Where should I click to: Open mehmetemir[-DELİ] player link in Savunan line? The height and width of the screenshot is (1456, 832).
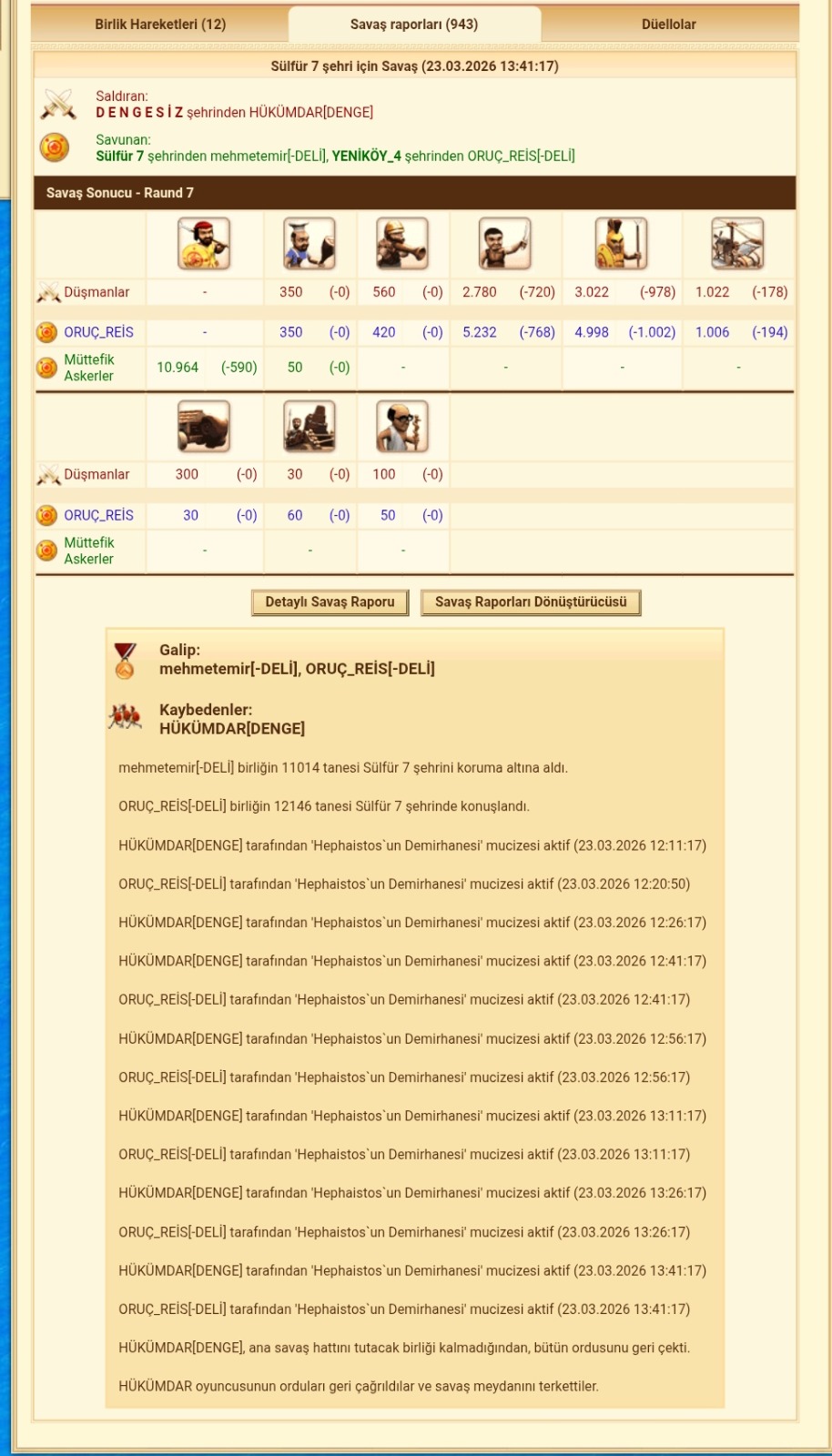click(268, 156)
